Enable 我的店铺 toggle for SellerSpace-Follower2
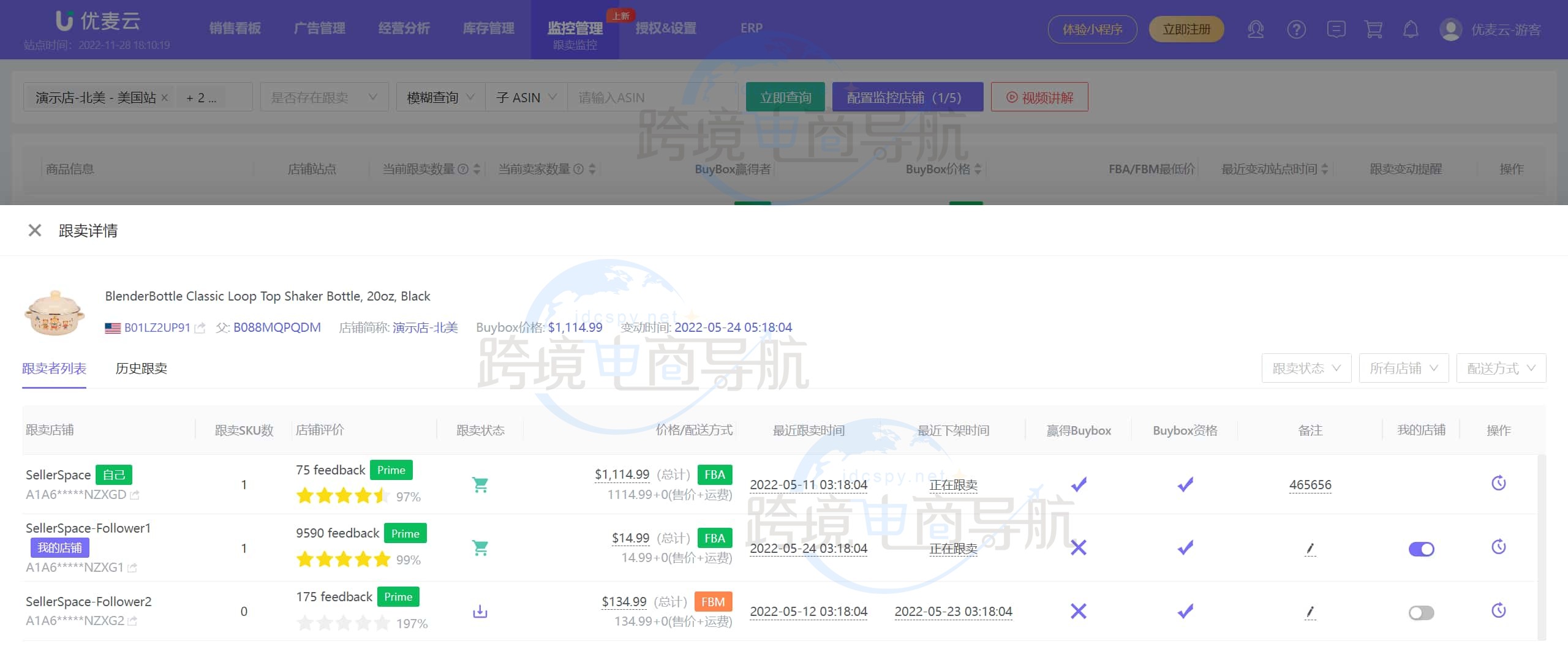1568x649 pixels. click(x=1421, y=612)
